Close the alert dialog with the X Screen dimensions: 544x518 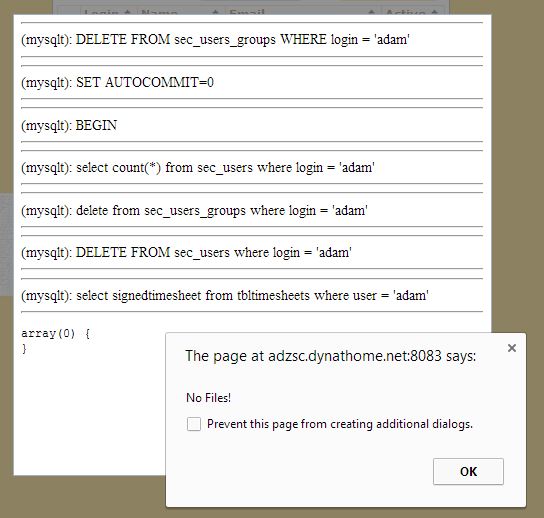pyautogui.click(x=512, y=348)
